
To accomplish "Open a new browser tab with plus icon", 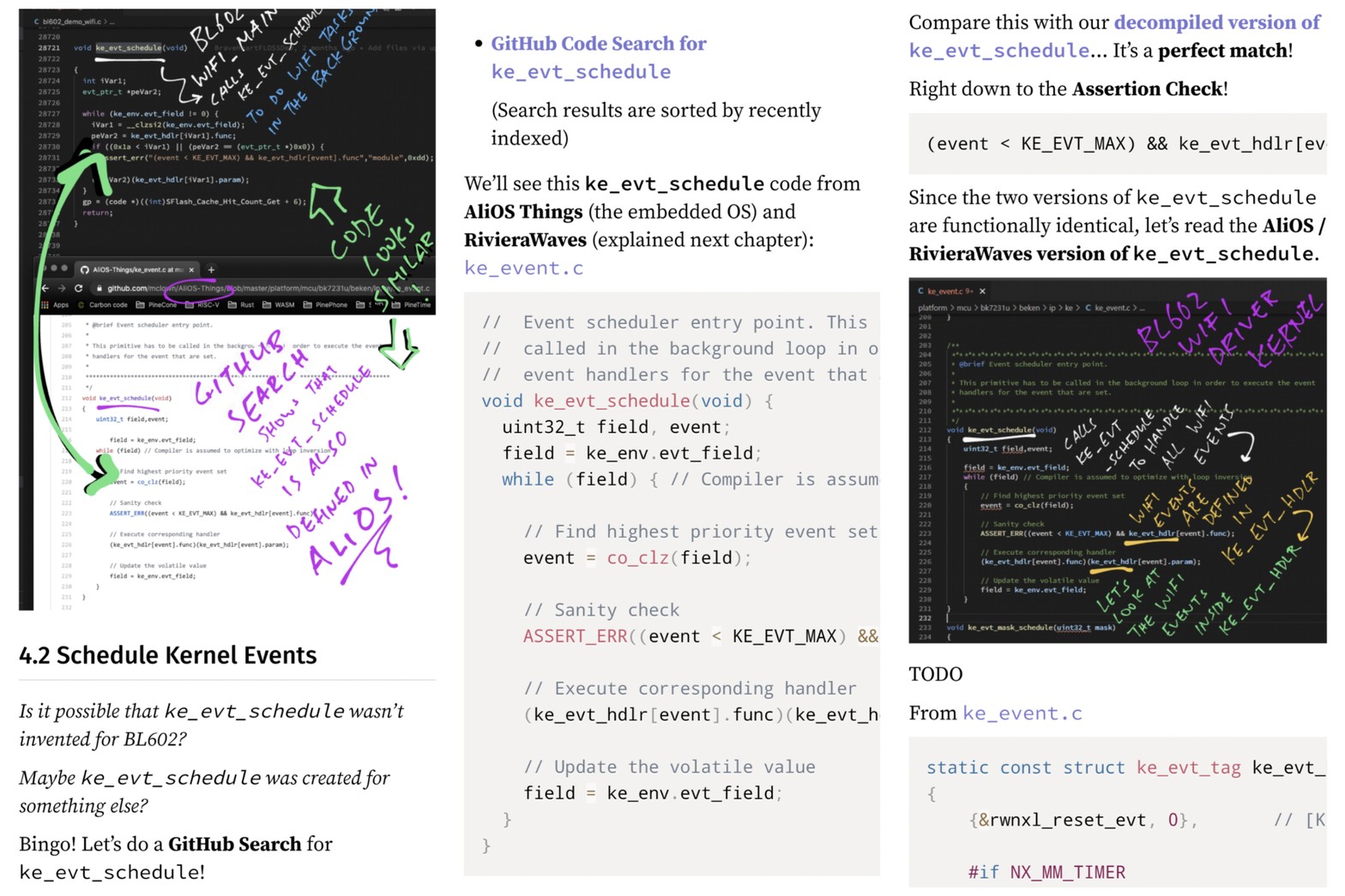I will (x=211, y=269).
